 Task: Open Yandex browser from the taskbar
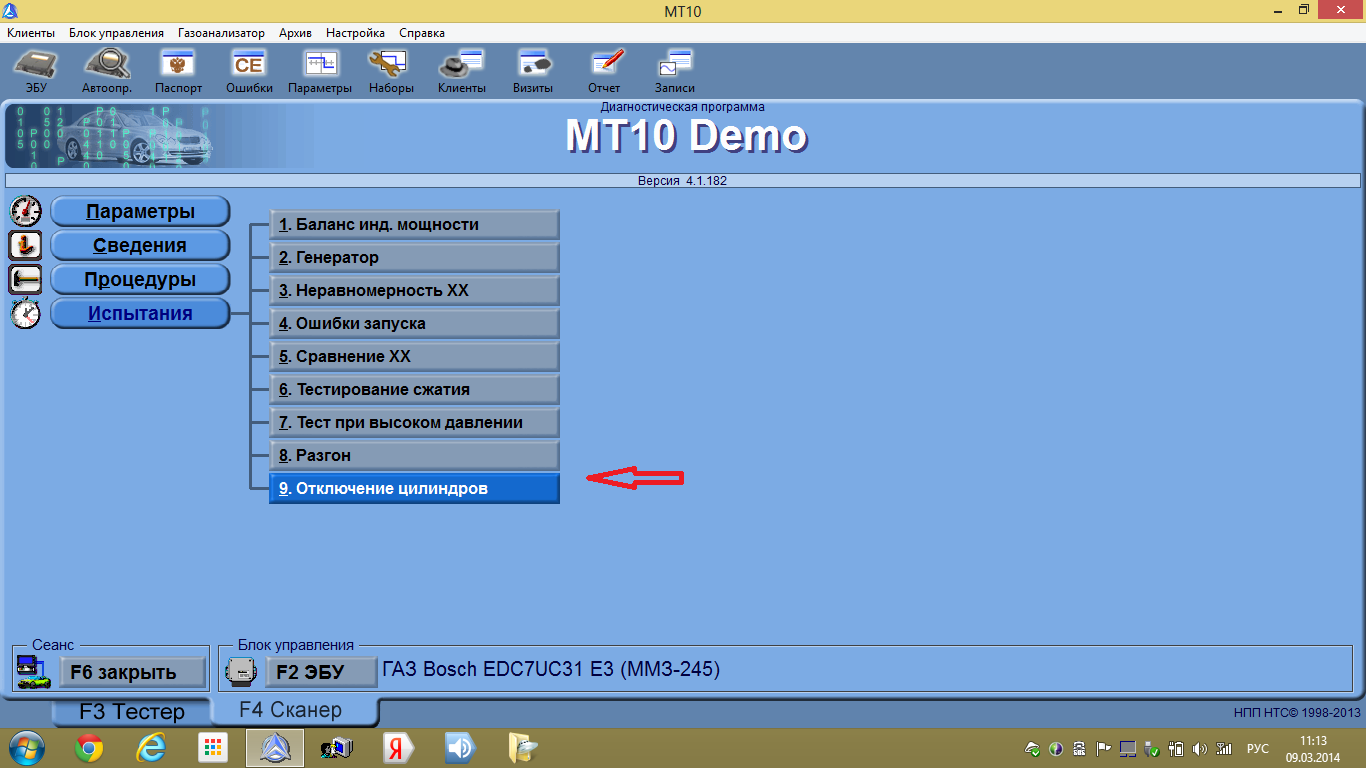point(399,747)
